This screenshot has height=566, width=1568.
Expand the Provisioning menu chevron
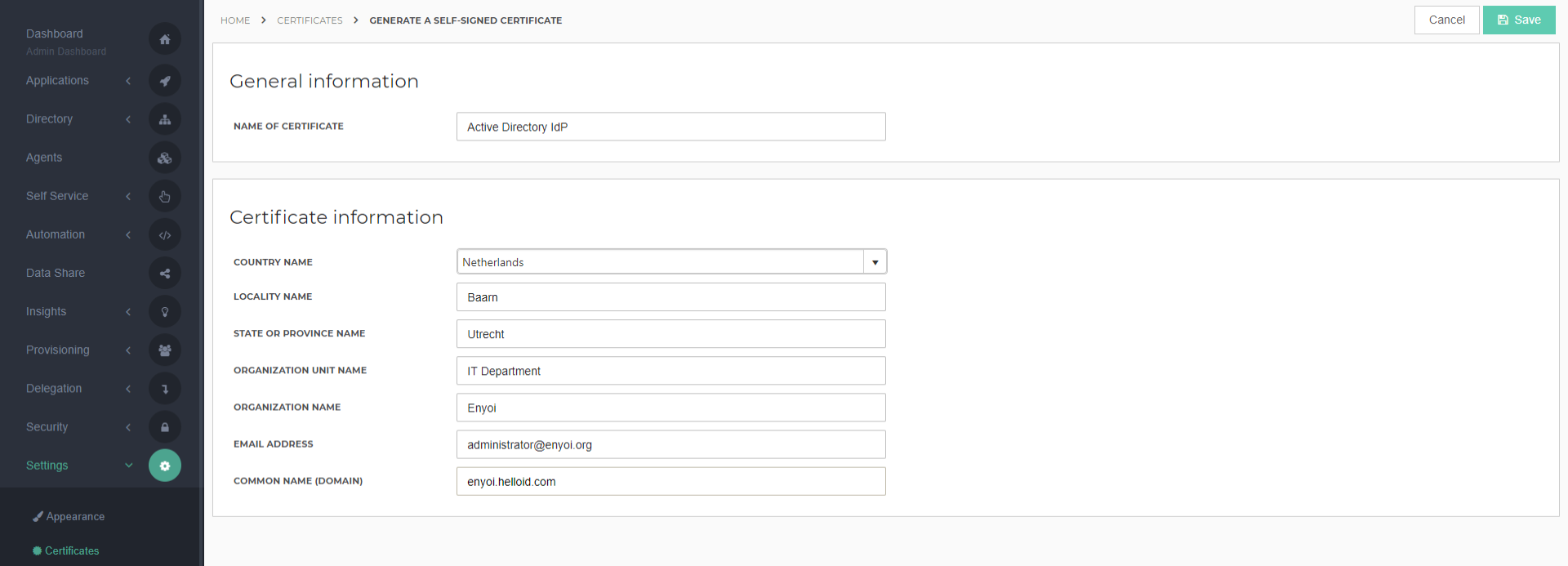coord(128,350)
